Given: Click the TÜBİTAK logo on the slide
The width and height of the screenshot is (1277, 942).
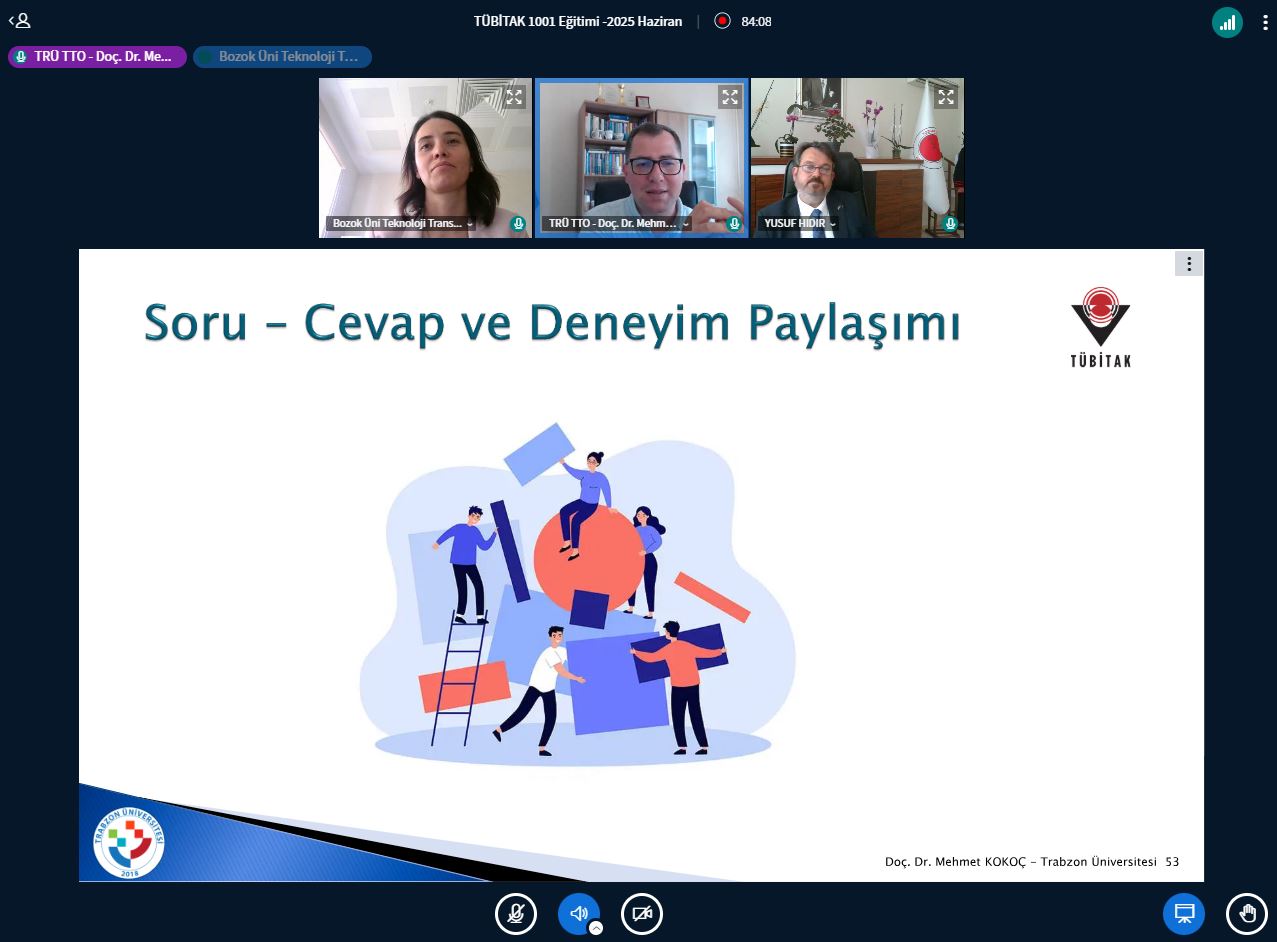Looking at the screenshot, I should coord(1100,327).
